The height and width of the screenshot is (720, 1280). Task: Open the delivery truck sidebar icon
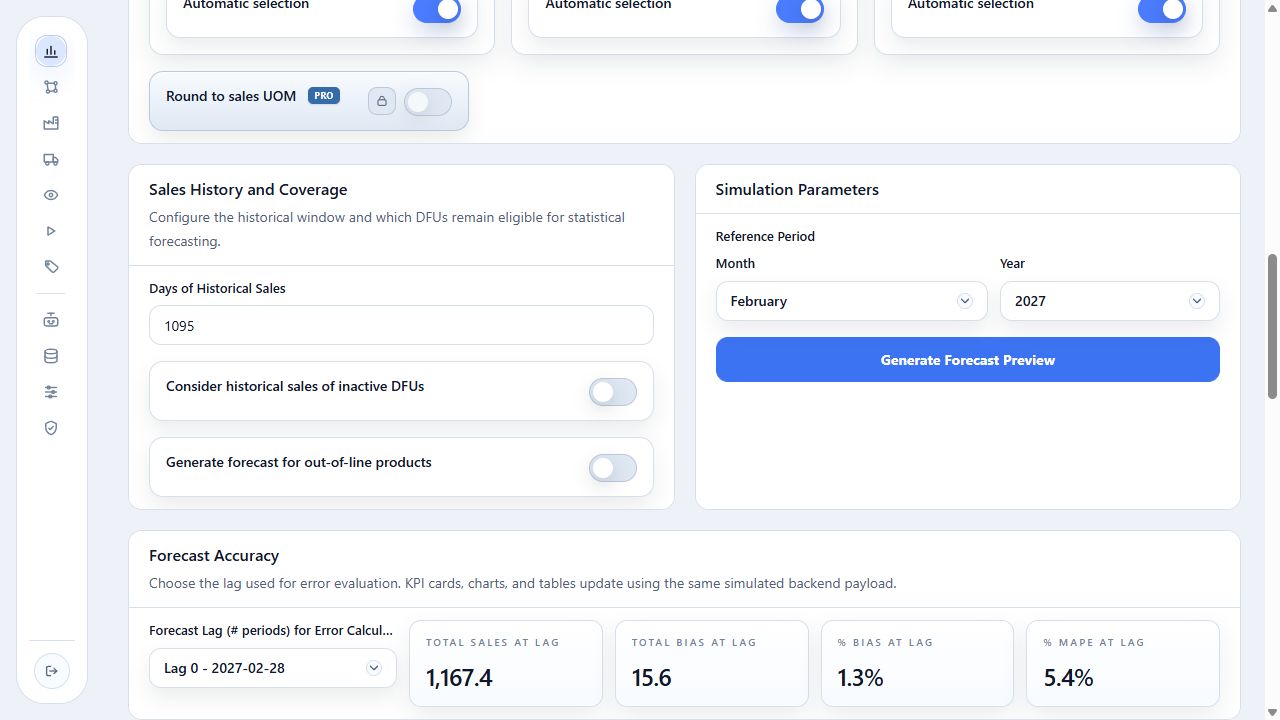tap(51, 159)
